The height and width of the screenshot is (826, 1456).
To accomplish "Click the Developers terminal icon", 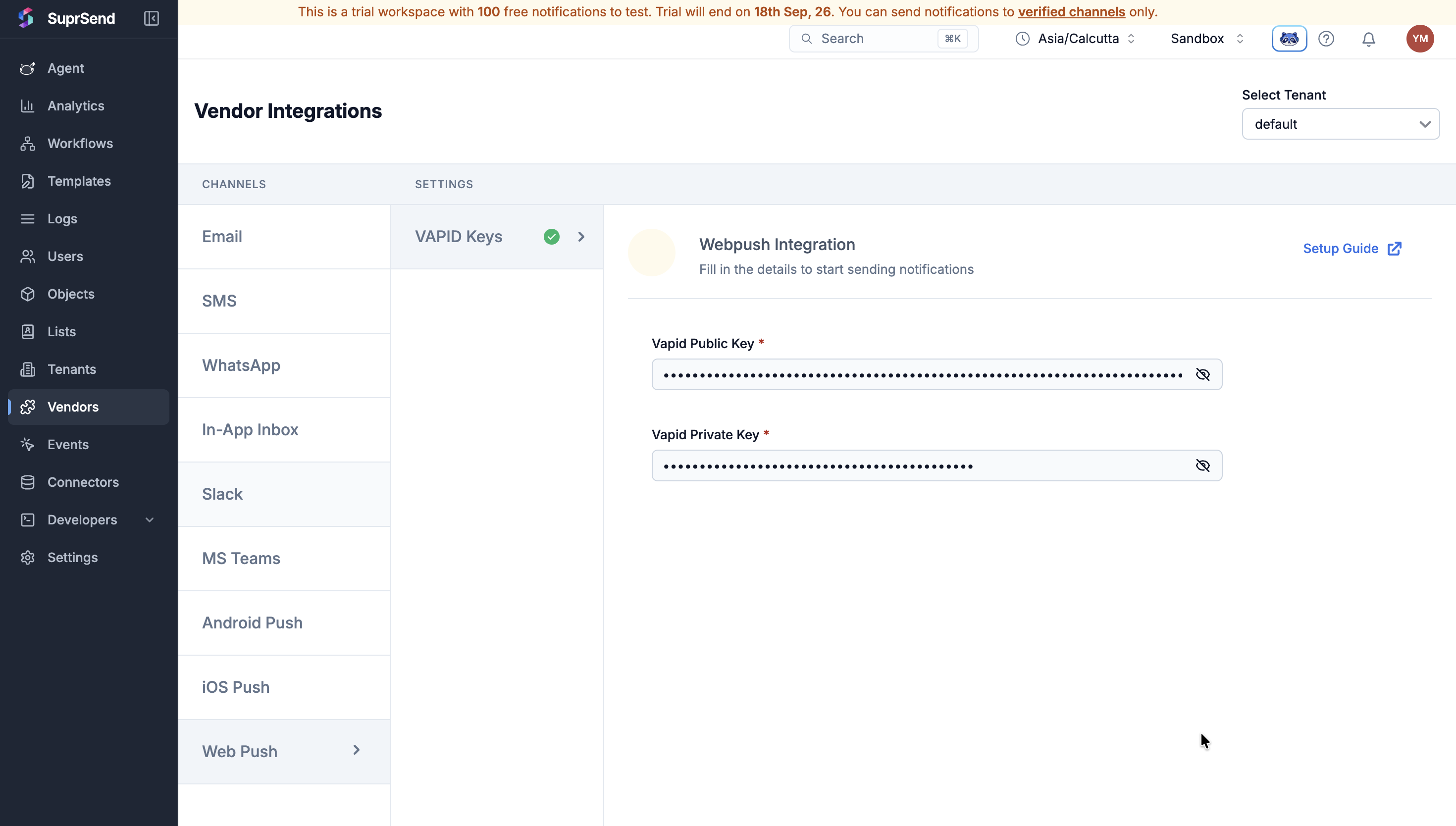I will [27, 519].
